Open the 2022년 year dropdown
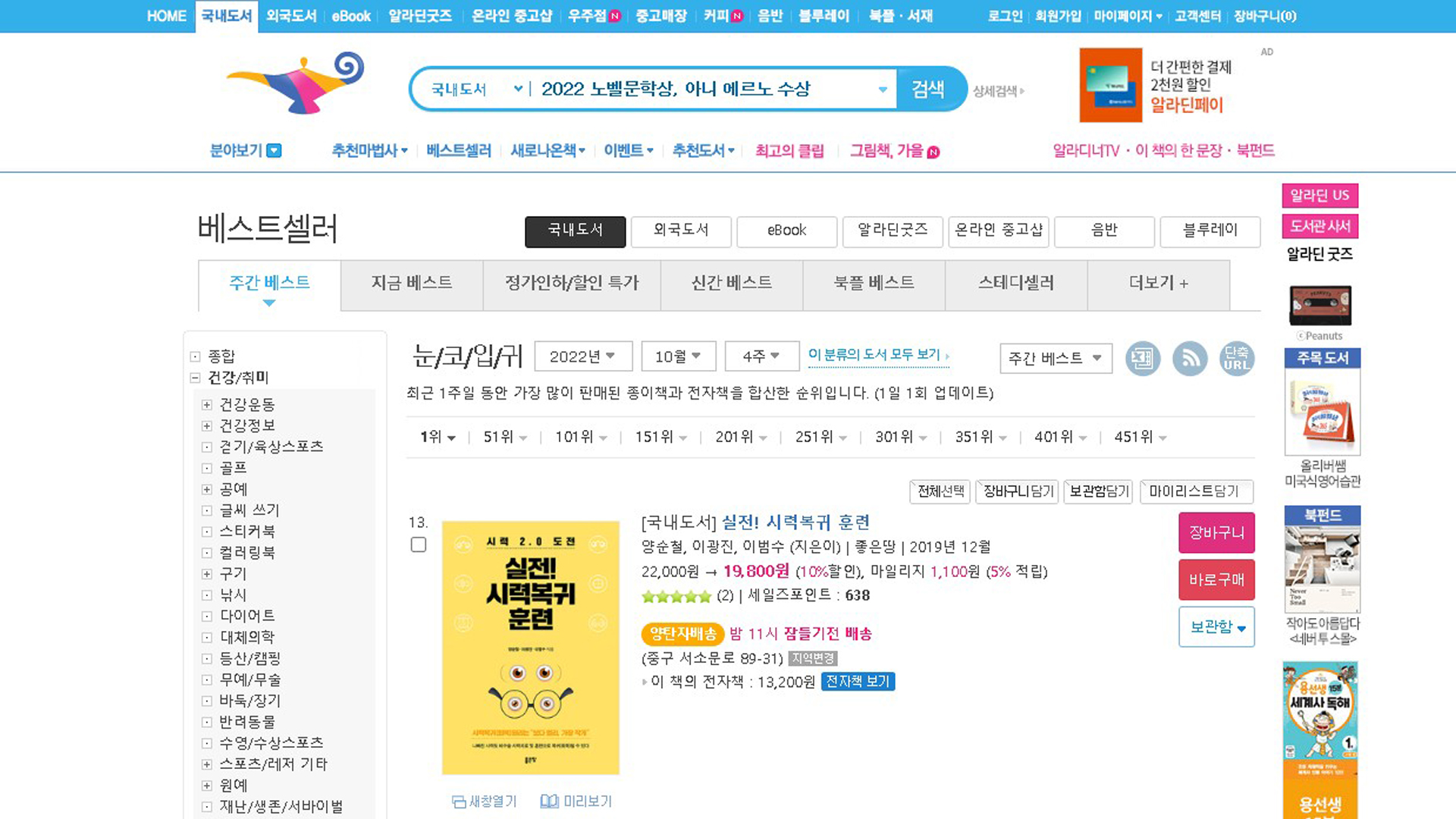Viewport: 1456px width, 819px height. click(x=582, y=356)
